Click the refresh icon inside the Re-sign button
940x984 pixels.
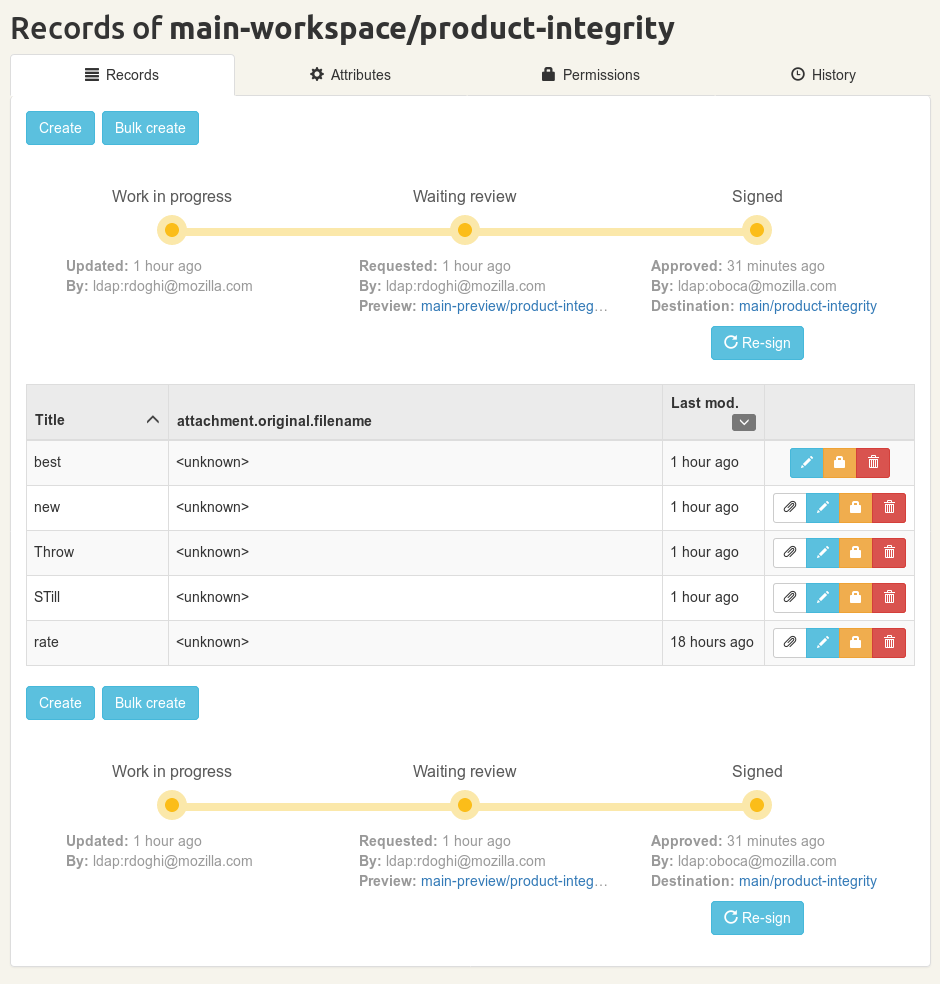pyautogui.click(x=729, y=343)
